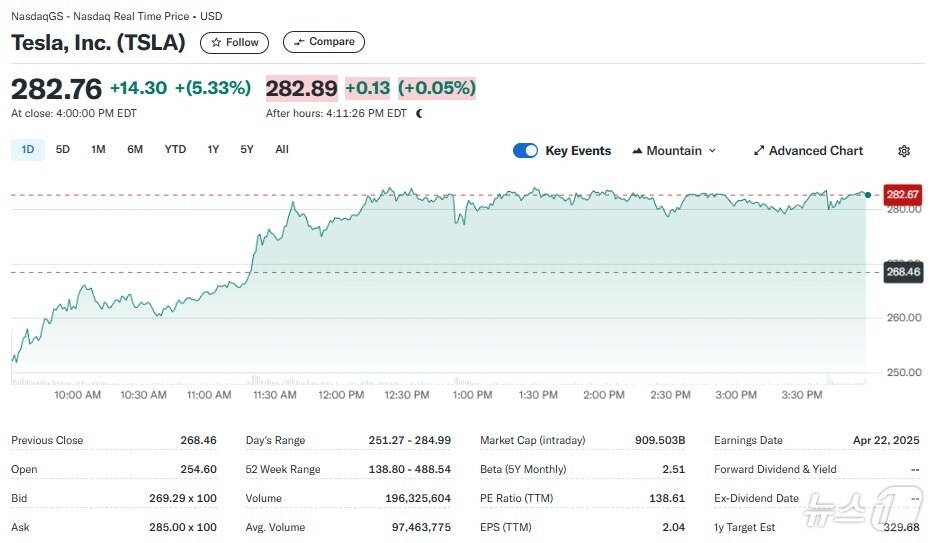Select the 1Y time range
Viewport: 933px width, 543px height.
tap(213, 150)
